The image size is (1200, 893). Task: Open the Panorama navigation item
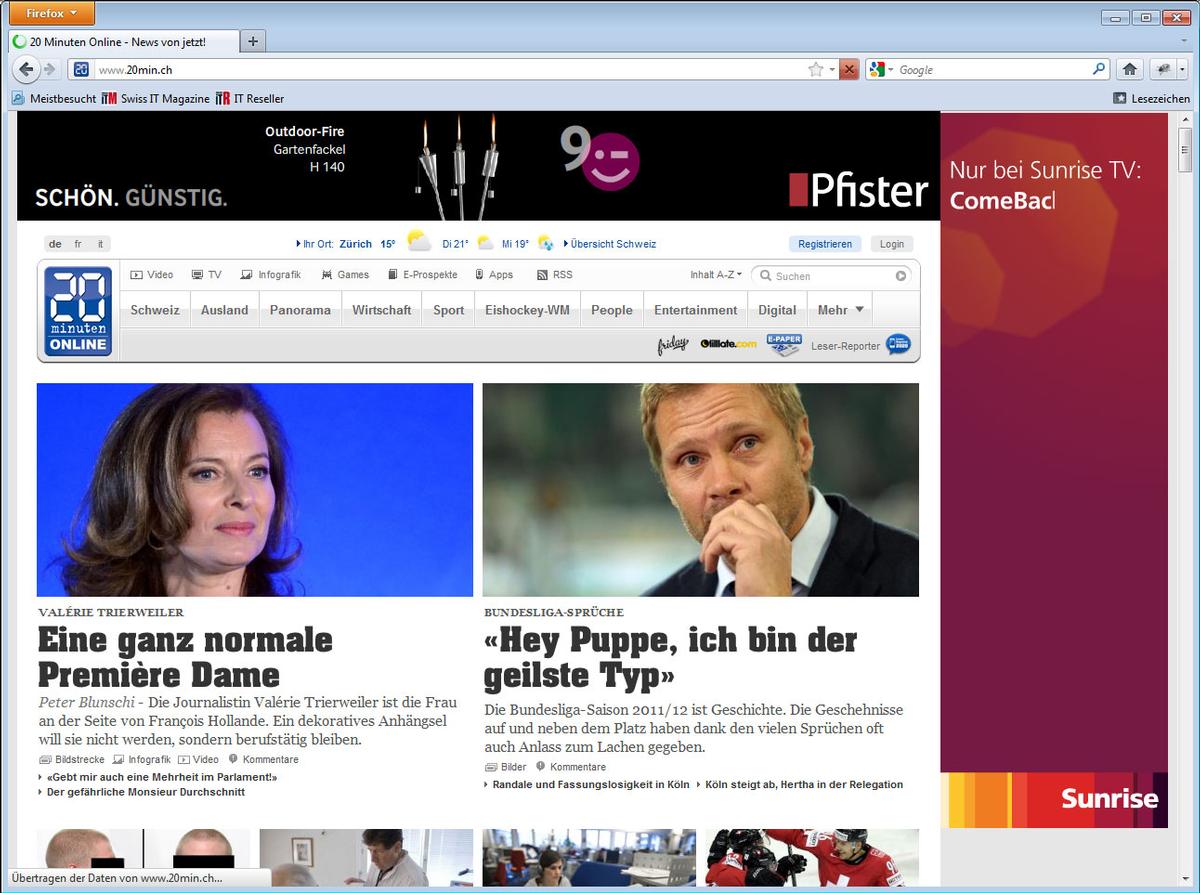(300, 310)
